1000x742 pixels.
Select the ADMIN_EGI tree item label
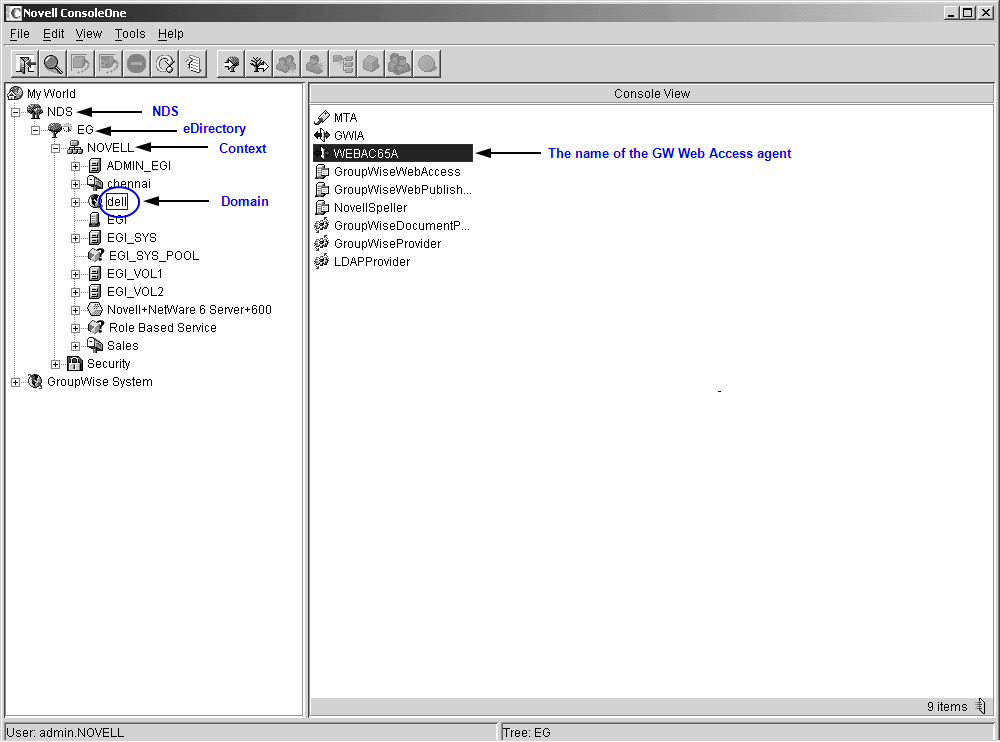coord(138,166)
